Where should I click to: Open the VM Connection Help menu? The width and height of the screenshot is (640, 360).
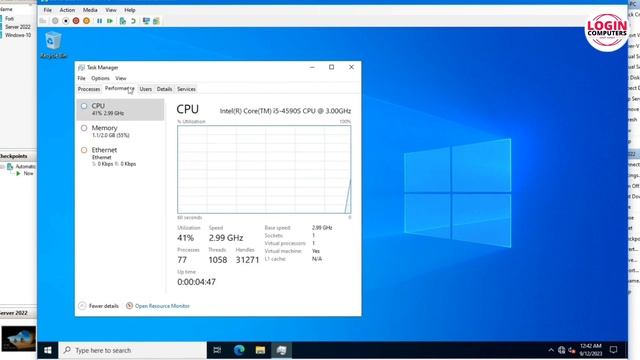pyautogui.click(x=130, y=10)
